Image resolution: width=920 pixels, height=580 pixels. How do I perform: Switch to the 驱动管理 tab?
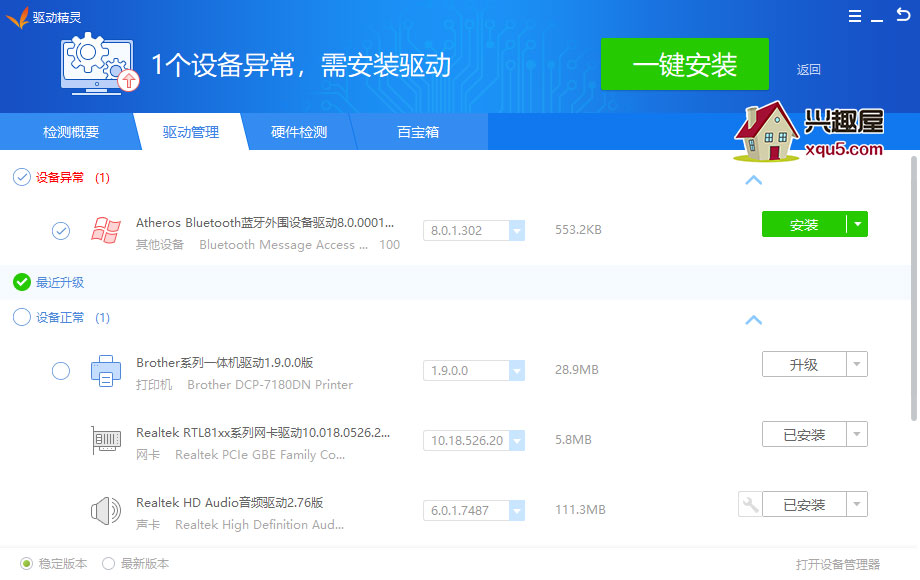[191, 132]
